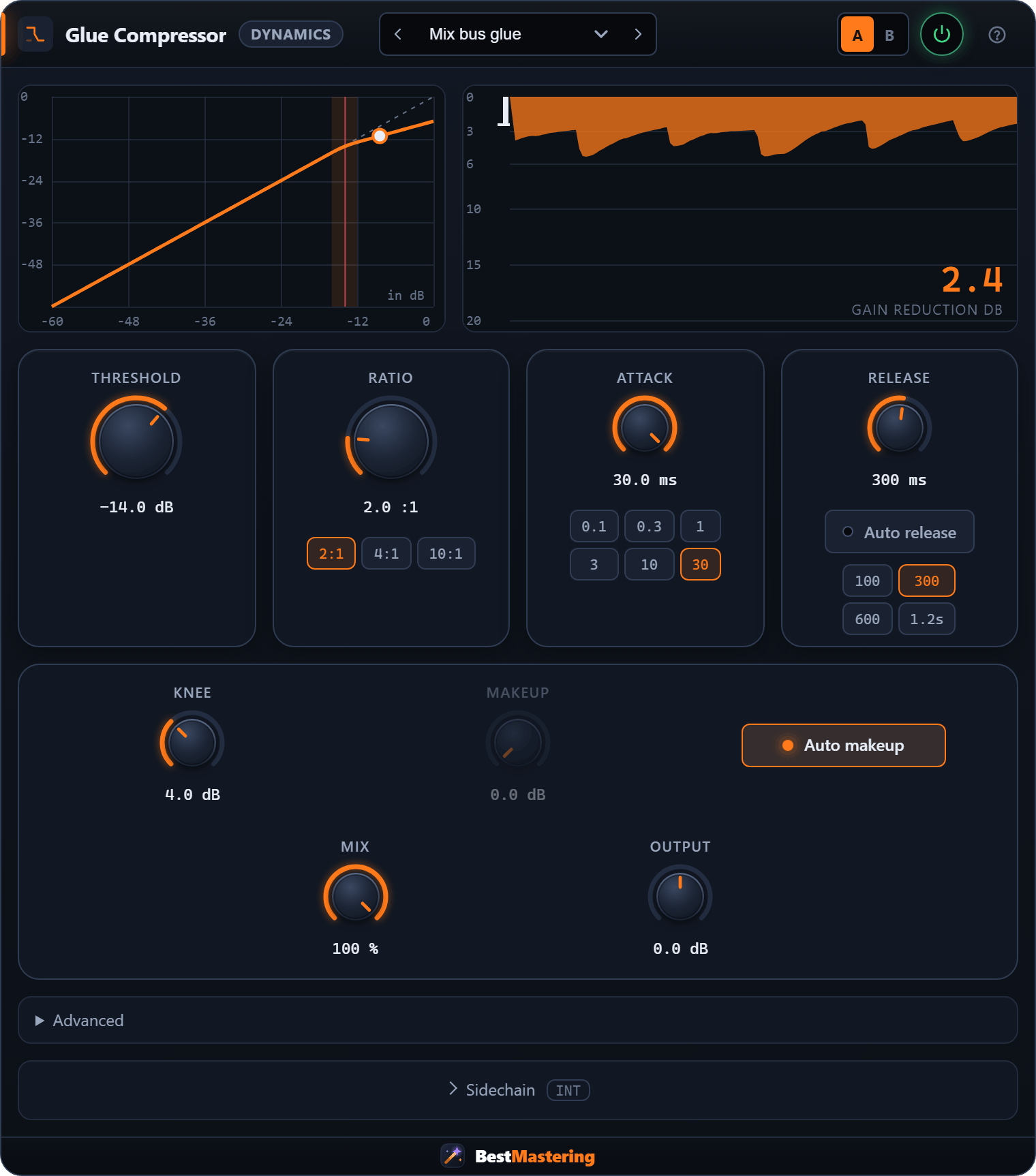Viewport: 1036px width, 1176px height.
Task: Go to the previous preset arrow
Action: tap(398, 34)
